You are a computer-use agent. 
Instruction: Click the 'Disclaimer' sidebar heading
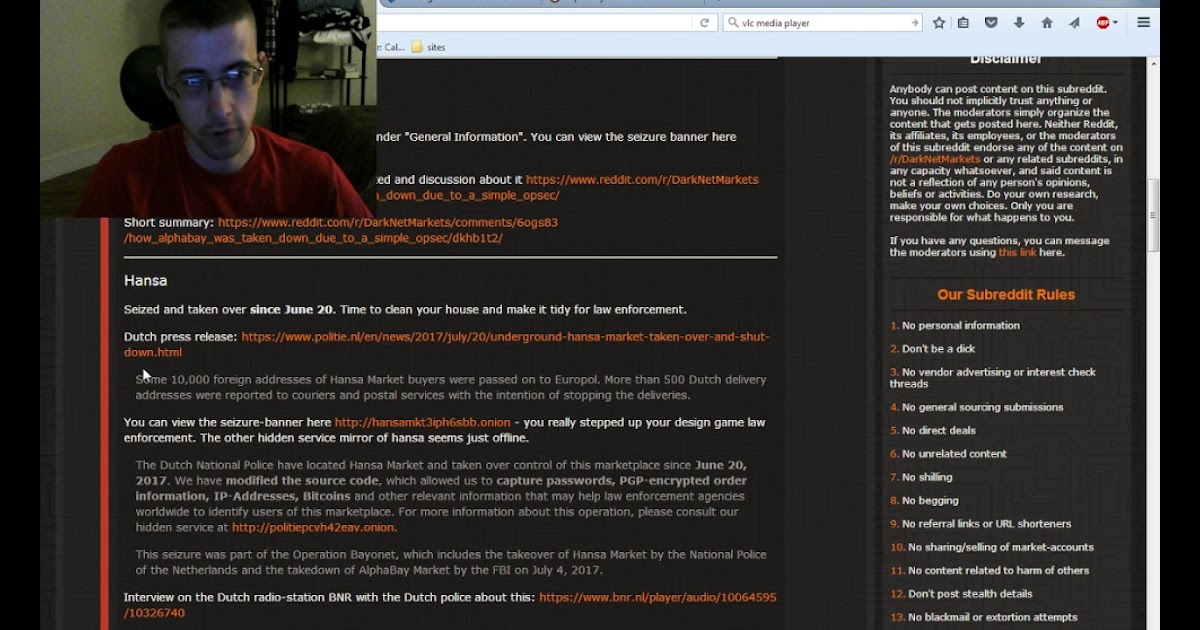coord(1006,60)
